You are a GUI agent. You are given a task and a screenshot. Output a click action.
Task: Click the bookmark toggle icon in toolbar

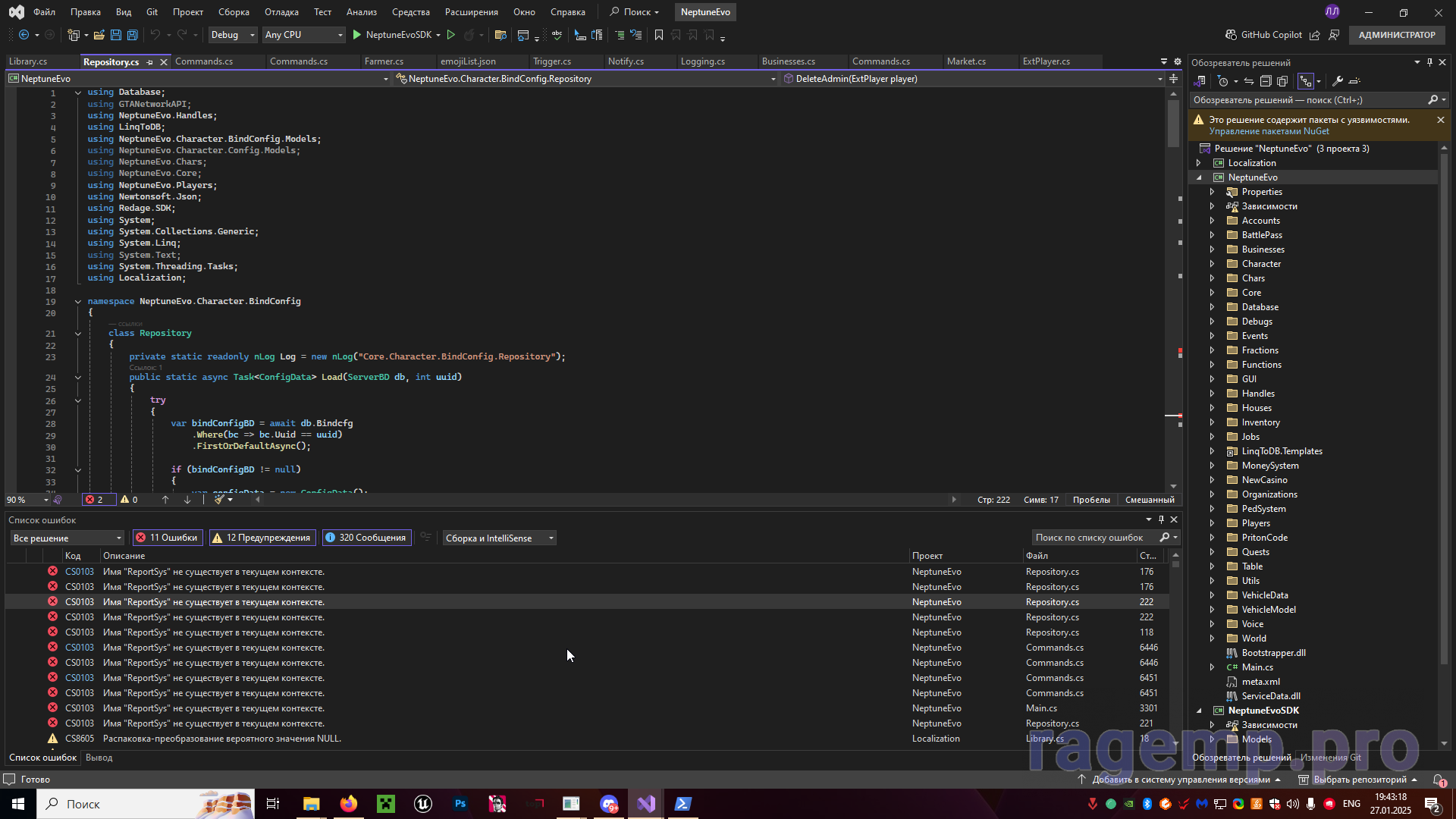tap(658, 35)
